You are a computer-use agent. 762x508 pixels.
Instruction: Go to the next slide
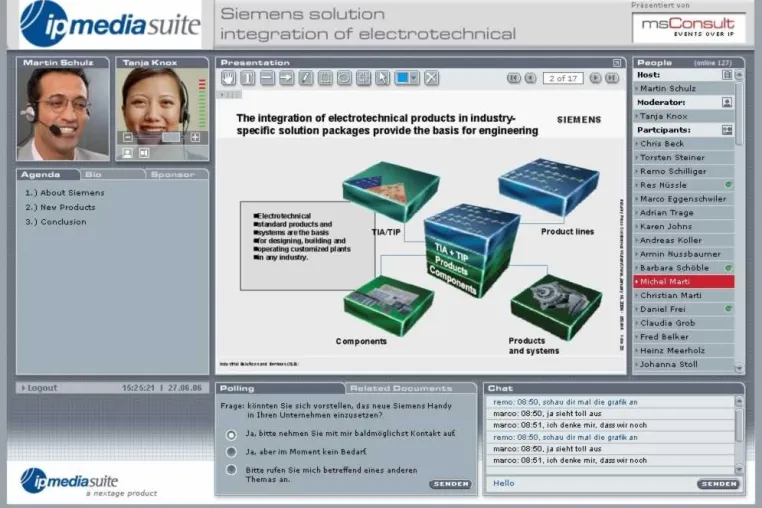pyautogui.click(x=595, y=78)
